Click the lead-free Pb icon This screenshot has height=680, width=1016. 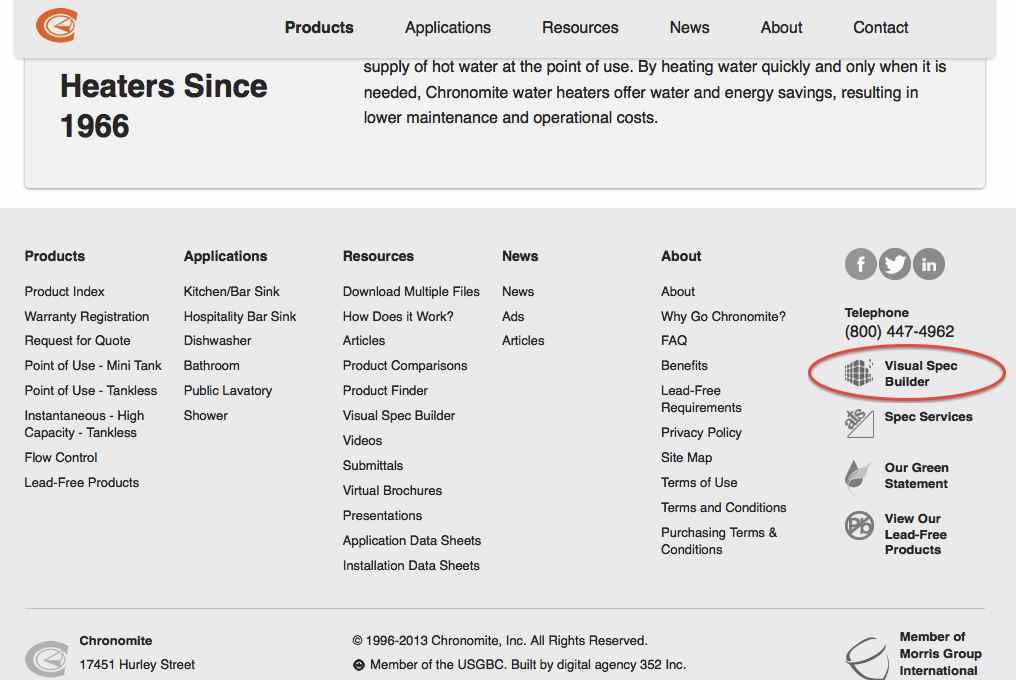[x=859, y=525]
